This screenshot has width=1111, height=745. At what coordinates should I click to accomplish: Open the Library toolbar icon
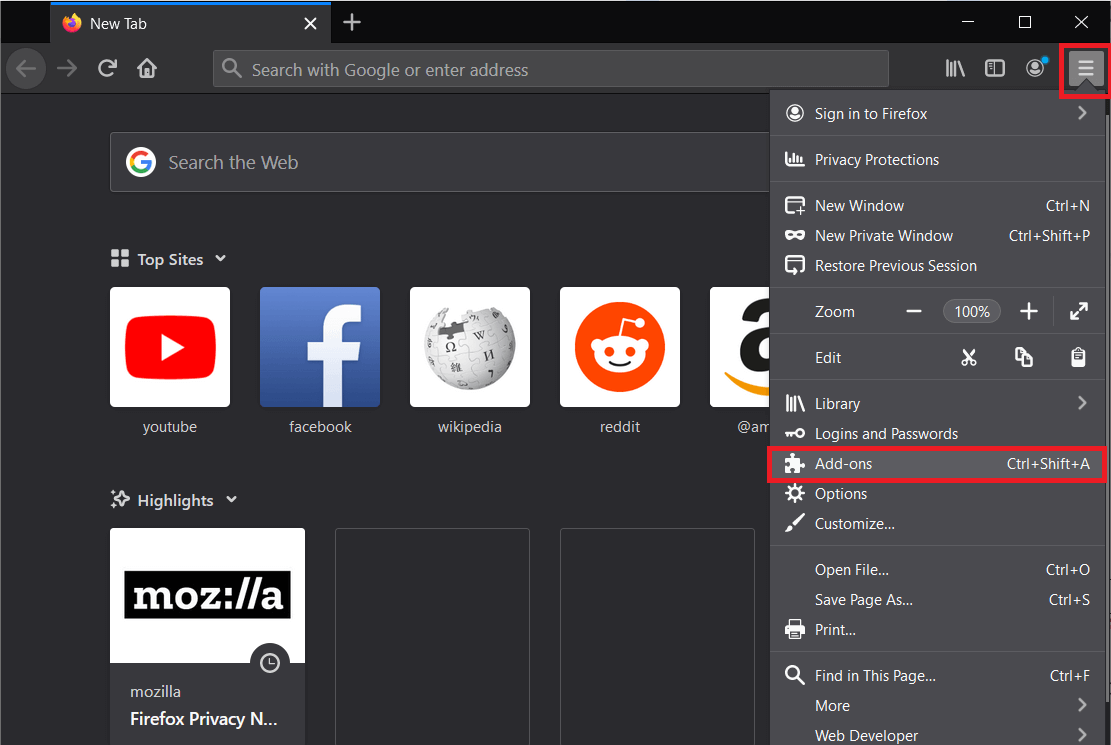(954, 68)
